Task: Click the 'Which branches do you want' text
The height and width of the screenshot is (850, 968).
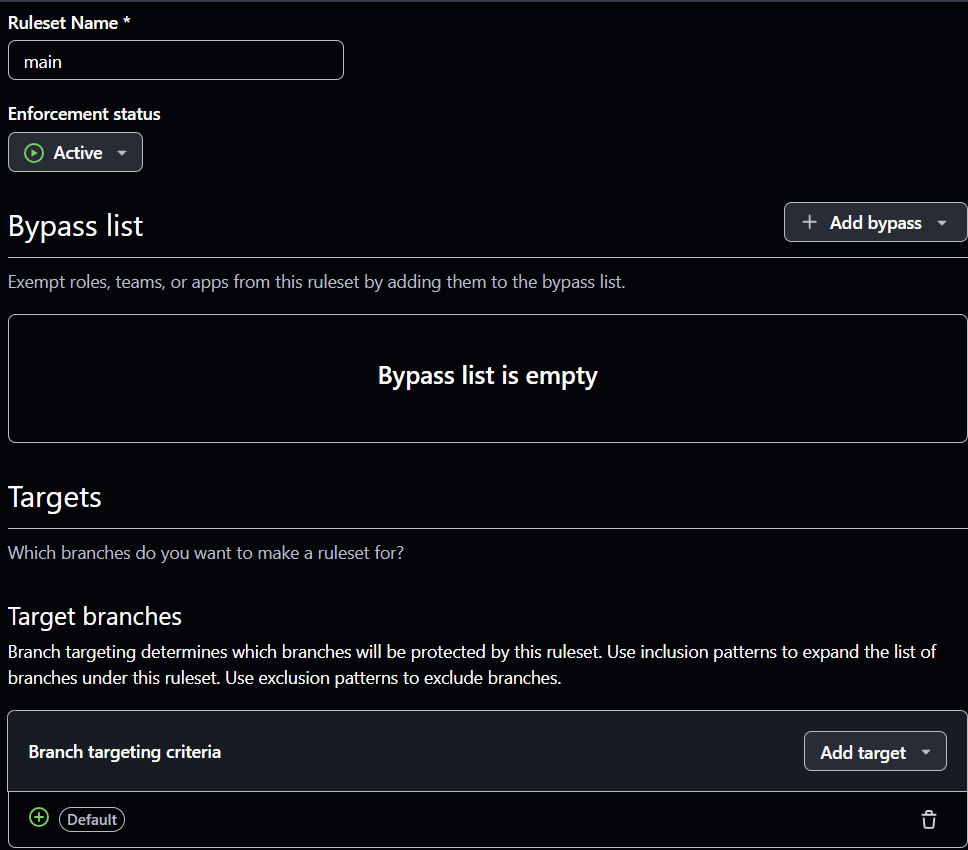Action: (x=206, y=552)
